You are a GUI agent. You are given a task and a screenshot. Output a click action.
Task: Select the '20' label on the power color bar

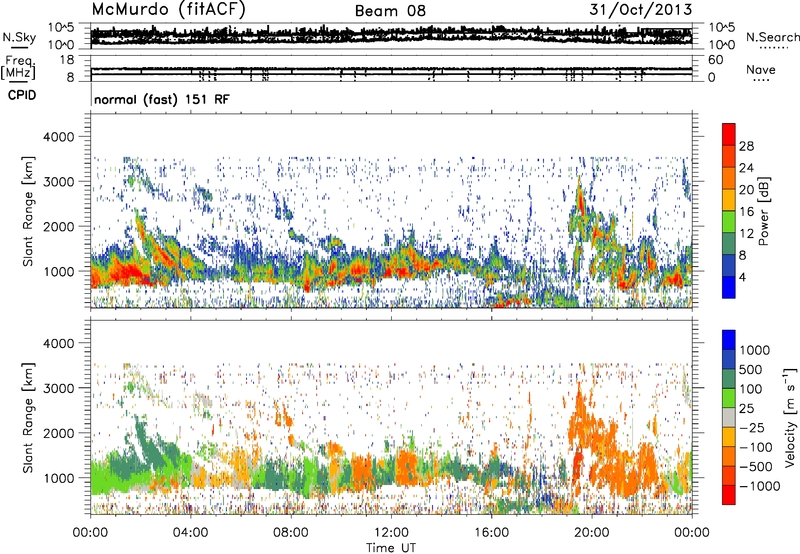click(746, 190)
